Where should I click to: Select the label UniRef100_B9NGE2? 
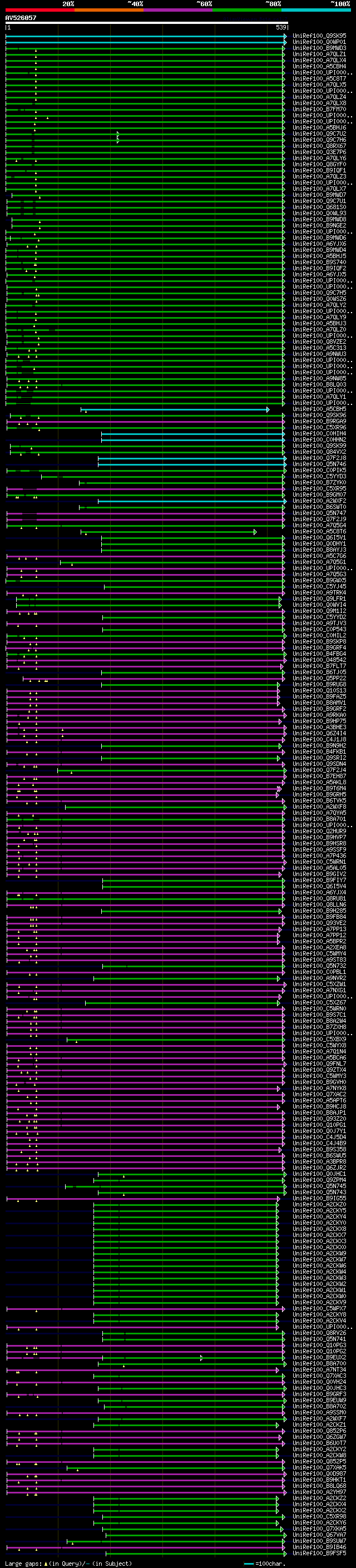pyautogui.click(x=319, y=225)
